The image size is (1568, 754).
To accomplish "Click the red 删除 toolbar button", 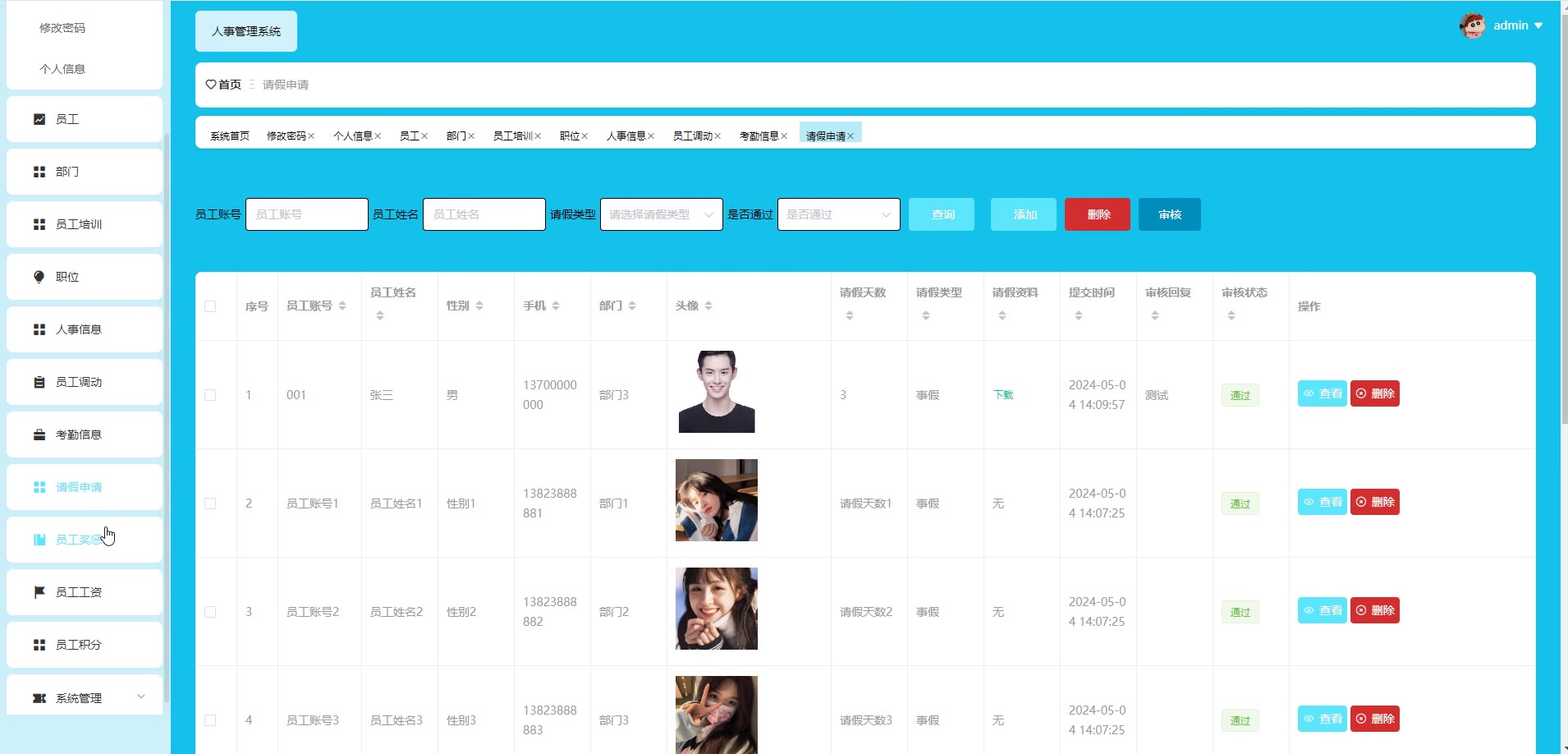I will [1098, 214].
